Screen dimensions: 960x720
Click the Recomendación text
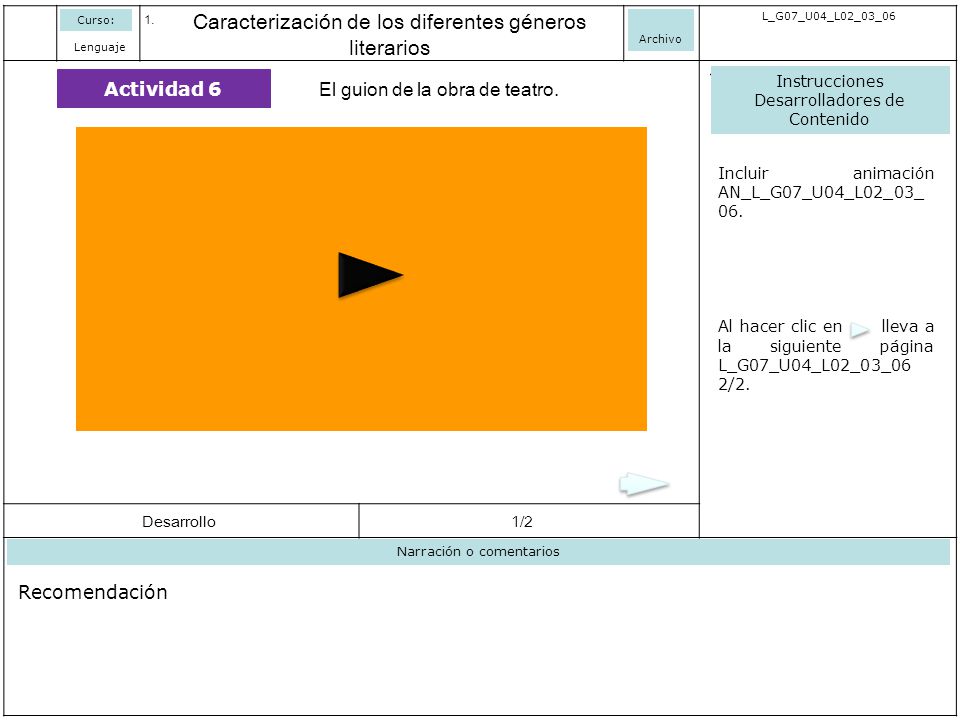coord(93,592)
